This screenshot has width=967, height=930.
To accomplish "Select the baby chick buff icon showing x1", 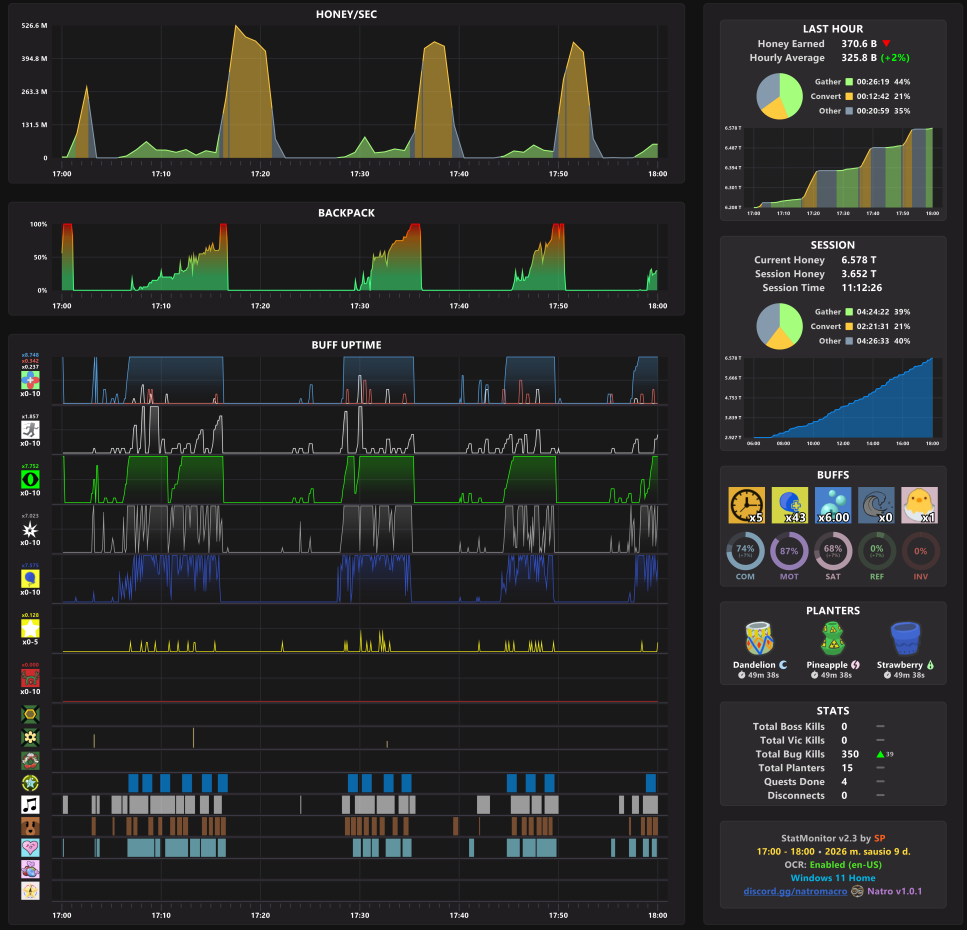I will pyautogui.click(x=919, y=505).
